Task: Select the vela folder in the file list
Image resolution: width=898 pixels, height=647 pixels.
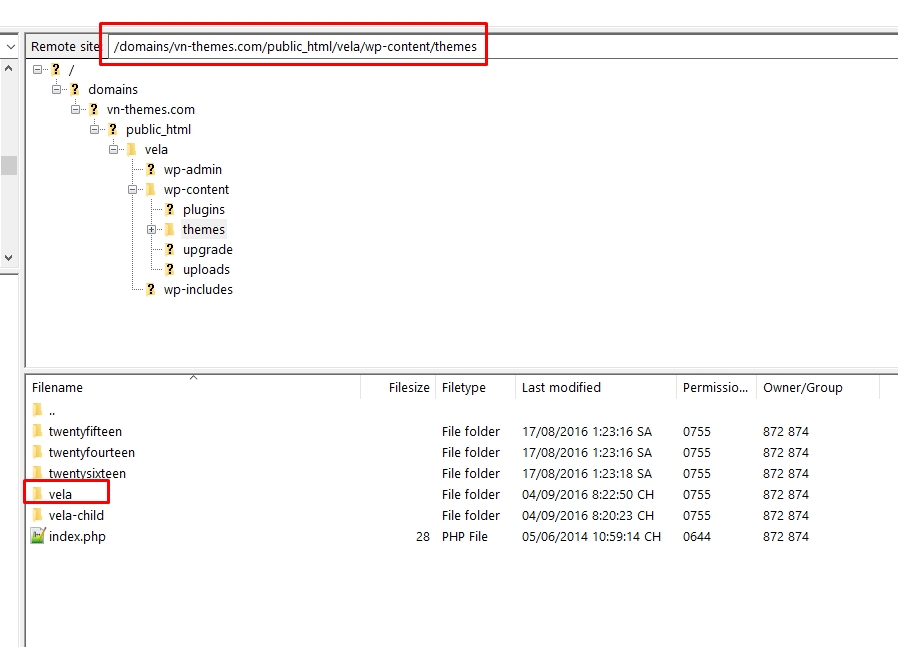Action: [x=62, y=494]
